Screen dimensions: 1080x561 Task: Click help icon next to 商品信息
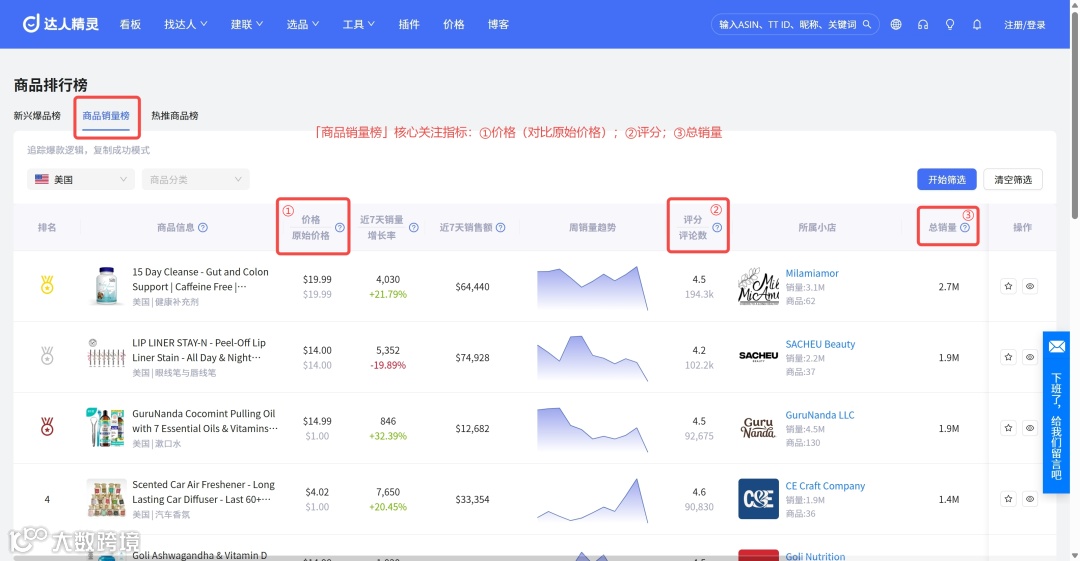click(203, 227)
